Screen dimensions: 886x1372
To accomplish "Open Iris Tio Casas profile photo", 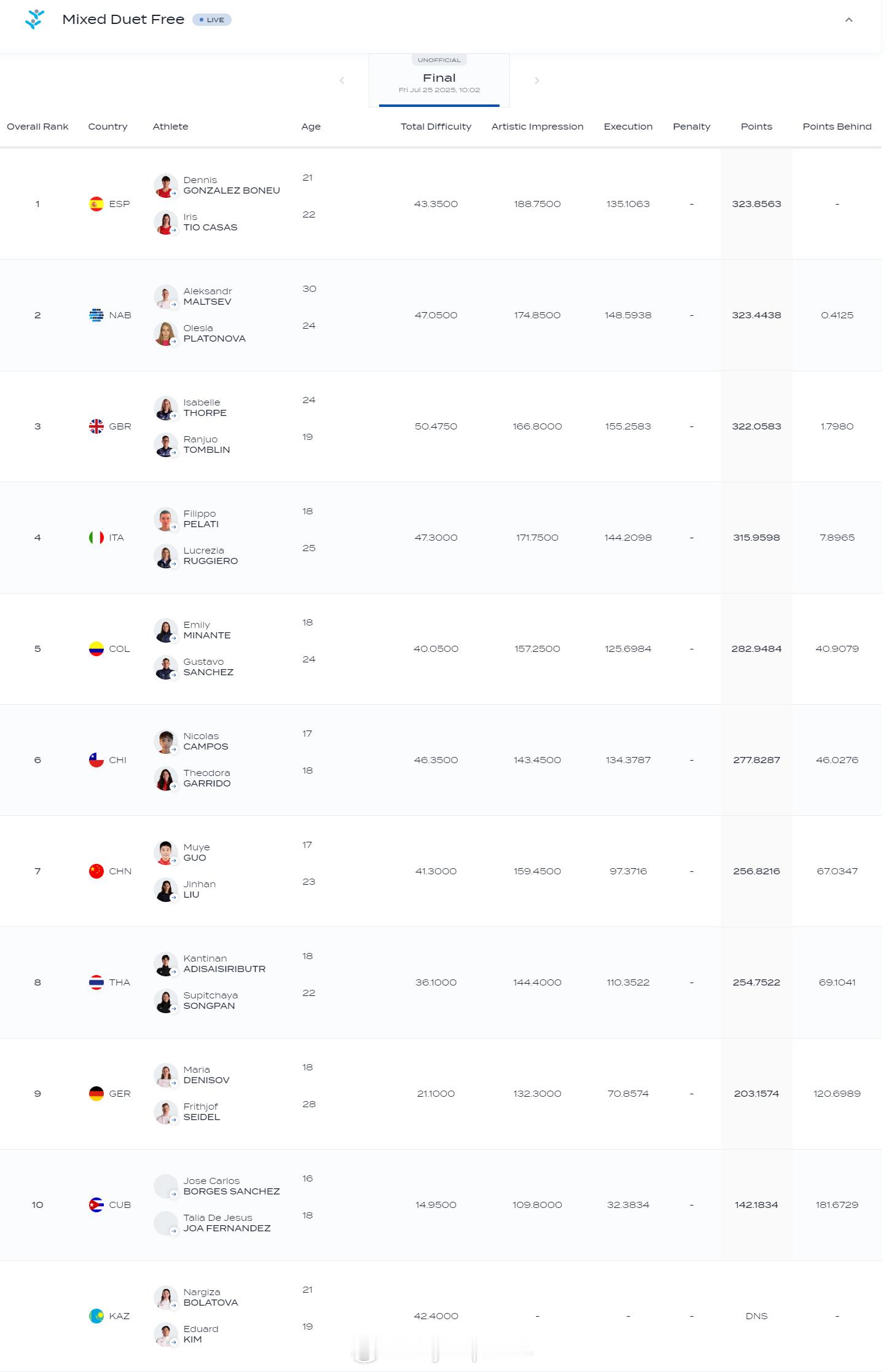I will pyautogui.click(x=165, y=222).
